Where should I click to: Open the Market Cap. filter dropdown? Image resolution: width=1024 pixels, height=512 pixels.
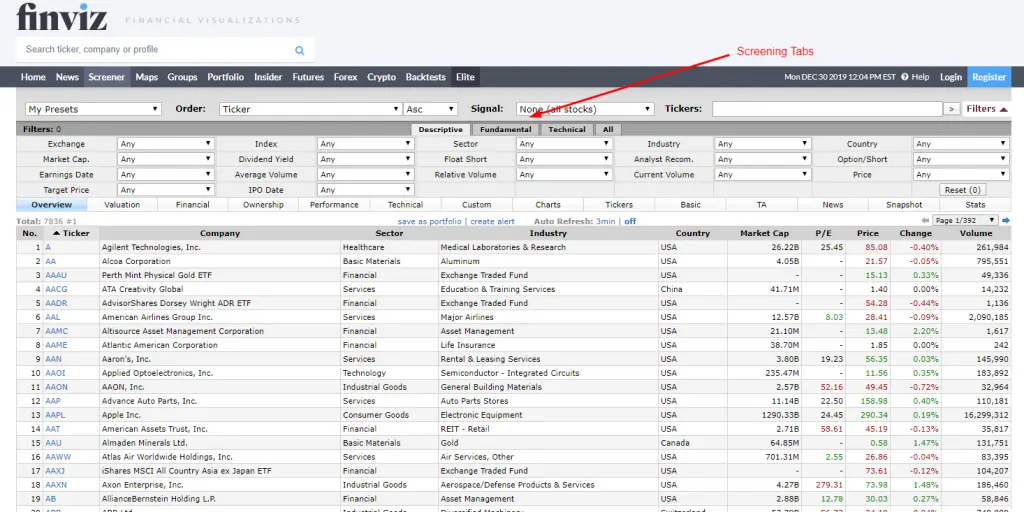[166, 159]
